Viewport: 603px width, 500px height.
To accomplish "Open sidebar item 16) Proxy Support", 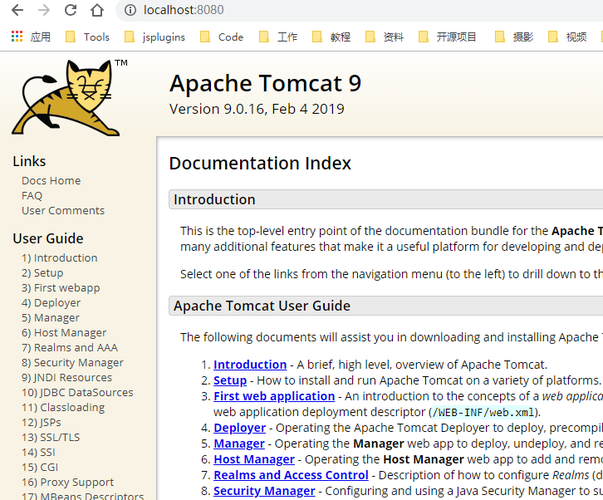I will click(x=68, y=482).
